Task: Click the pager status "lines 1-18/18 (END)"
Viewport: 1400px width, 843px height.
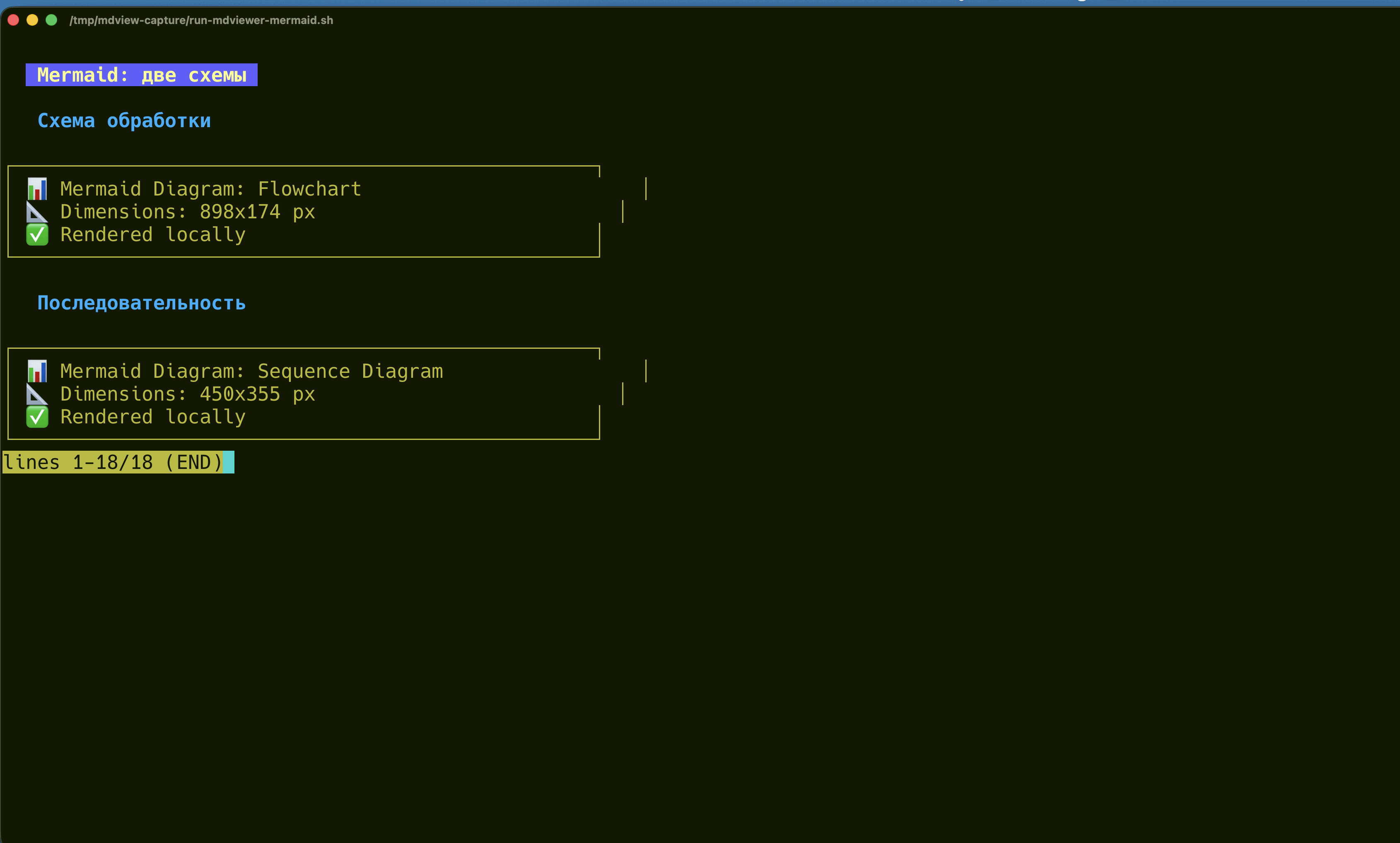Action: pos(113,462)
